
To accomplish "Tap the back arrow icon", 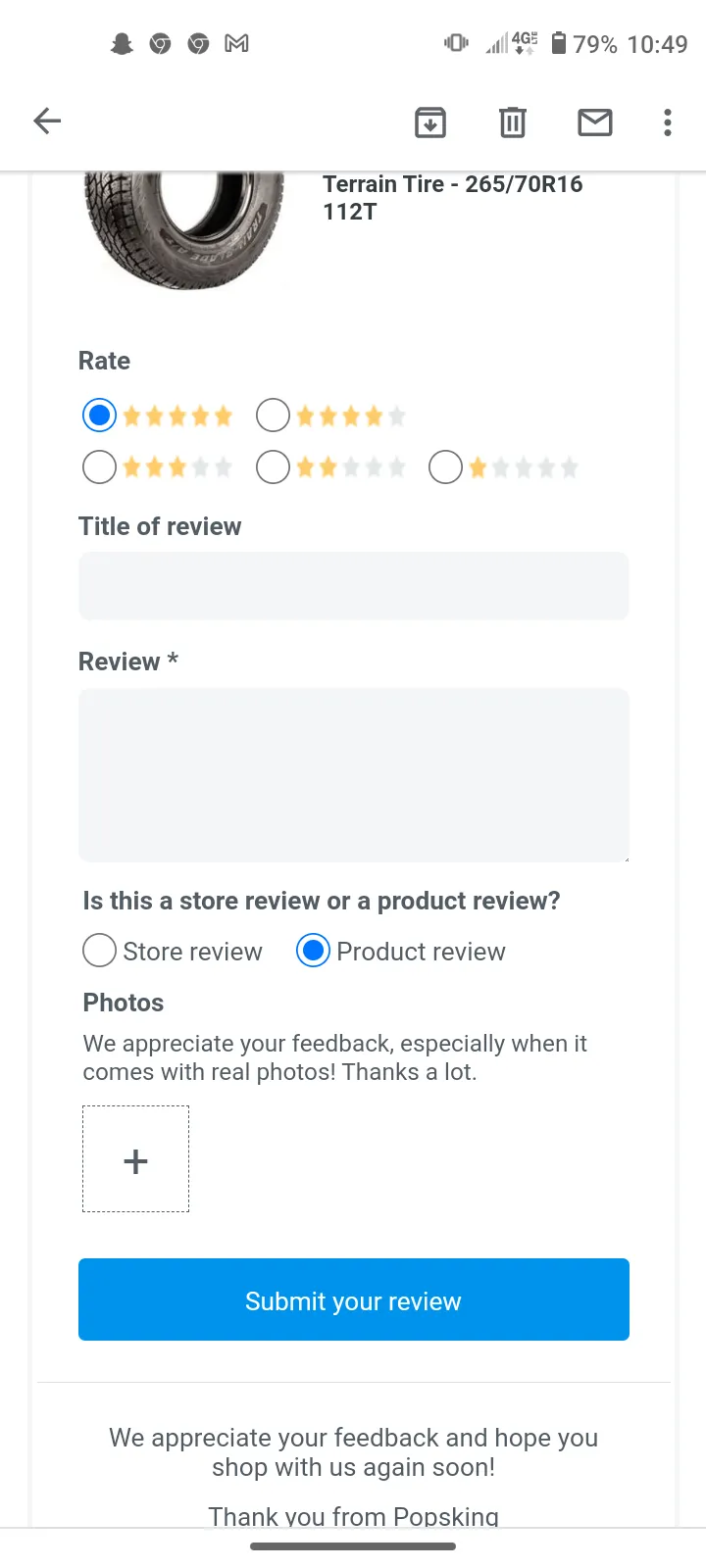I will coord(47,122).
